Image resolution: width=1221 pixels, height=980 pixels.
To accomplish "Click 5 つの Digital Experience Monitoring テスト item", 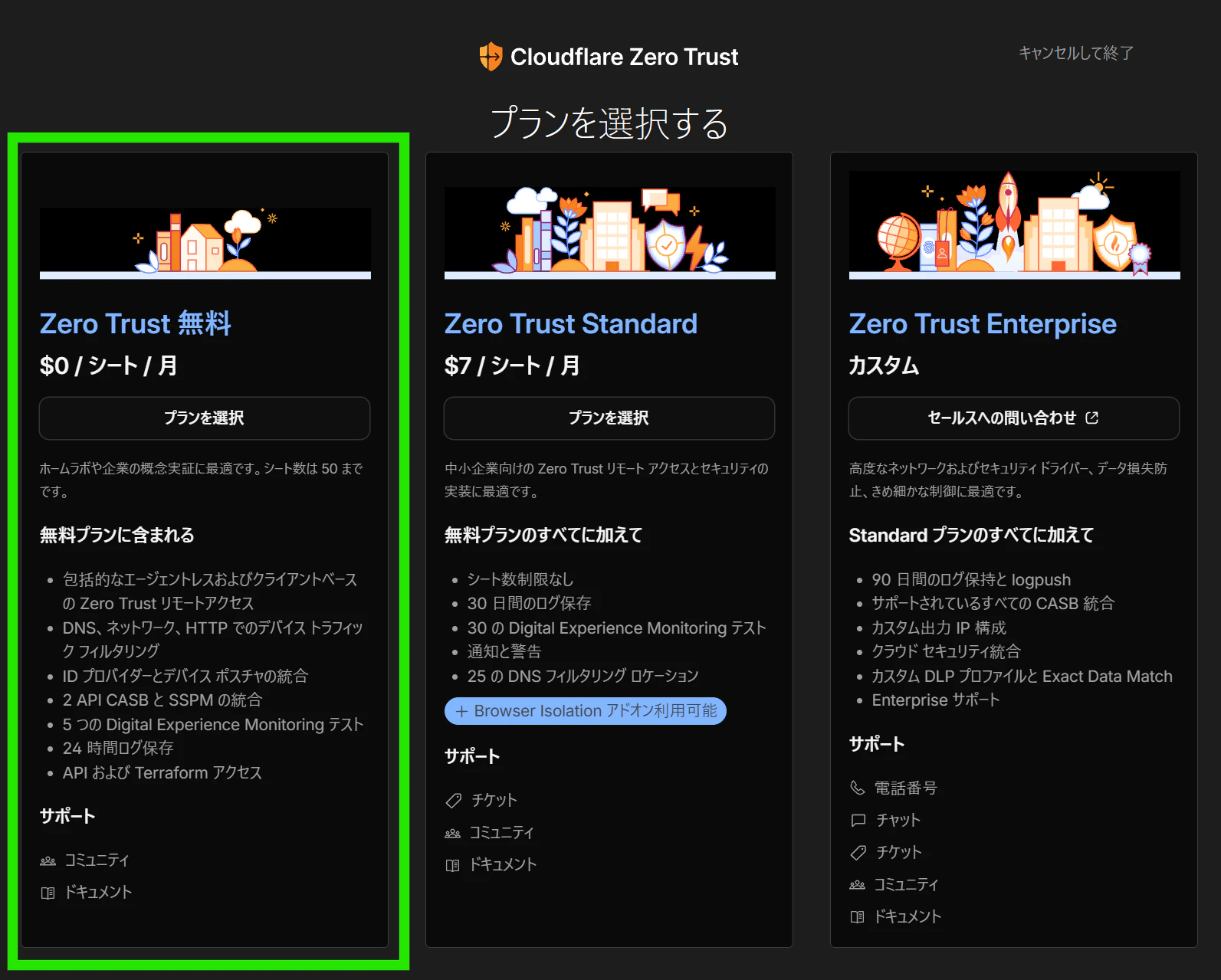I will click(x=213, y=725).
